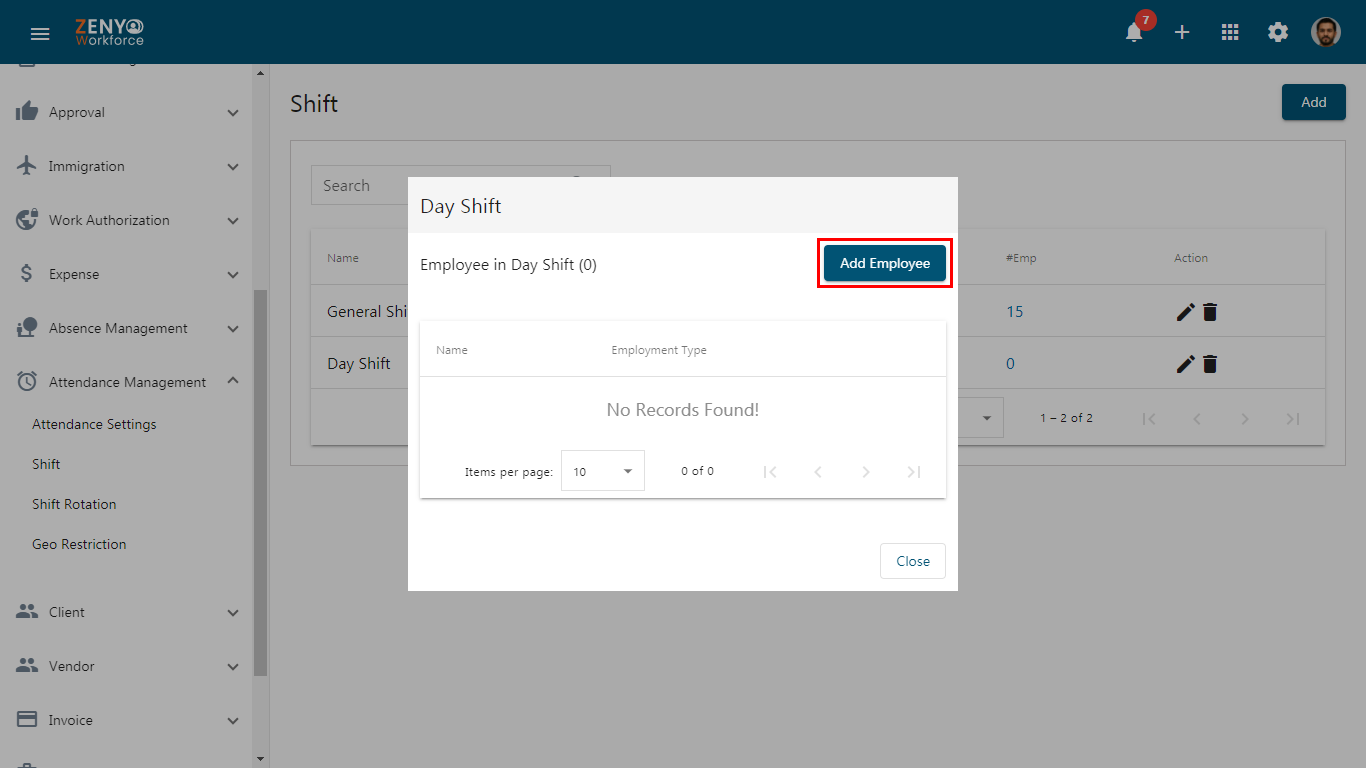Viewport: 1366px width, 768px height.
Task: Expand the Immigration menu chevron
Action: click(233, 167)
